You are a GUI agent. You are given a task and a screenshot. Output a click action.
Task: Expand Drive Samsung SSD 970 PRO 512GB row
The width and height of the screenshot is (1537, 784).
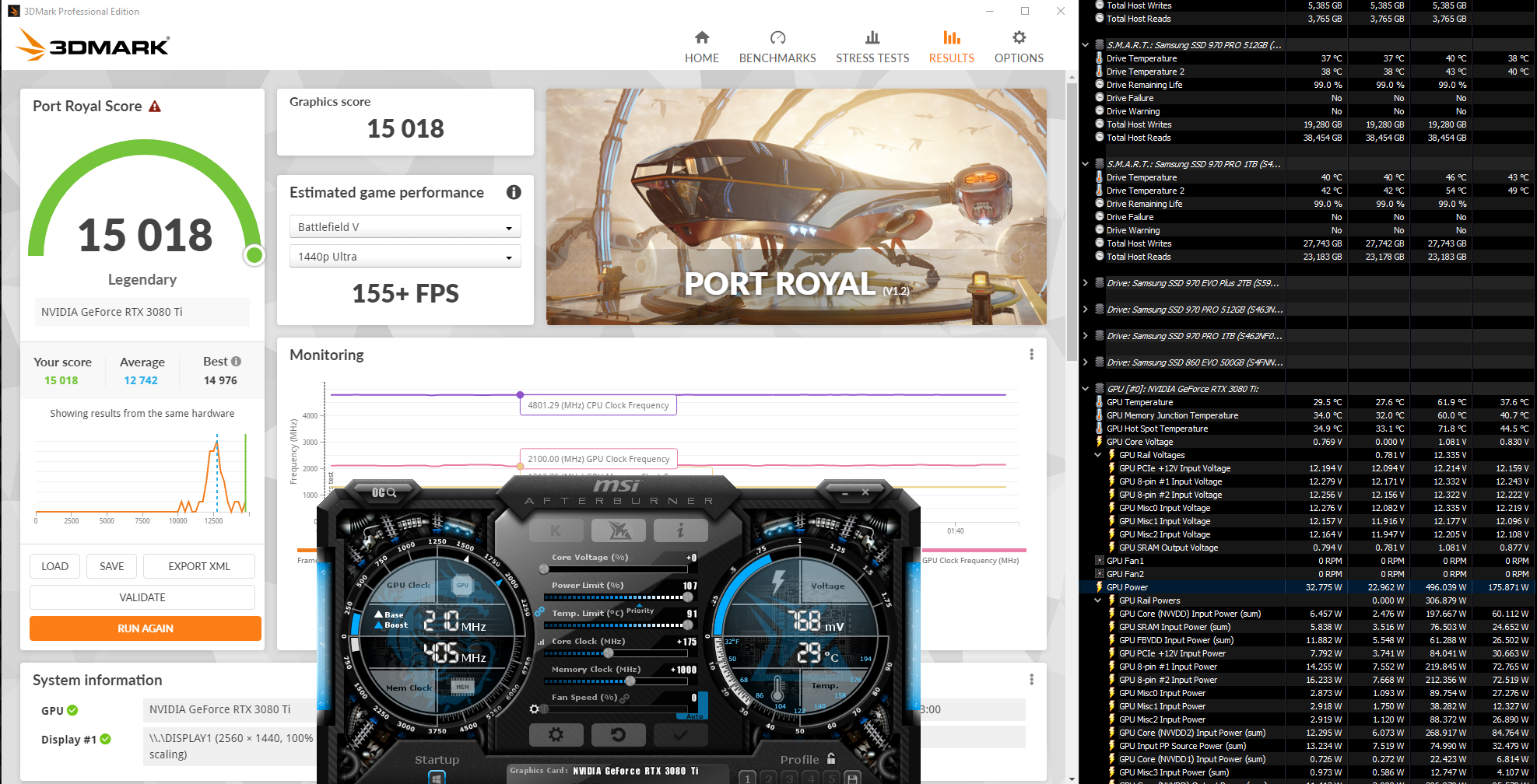point(1086,310)
